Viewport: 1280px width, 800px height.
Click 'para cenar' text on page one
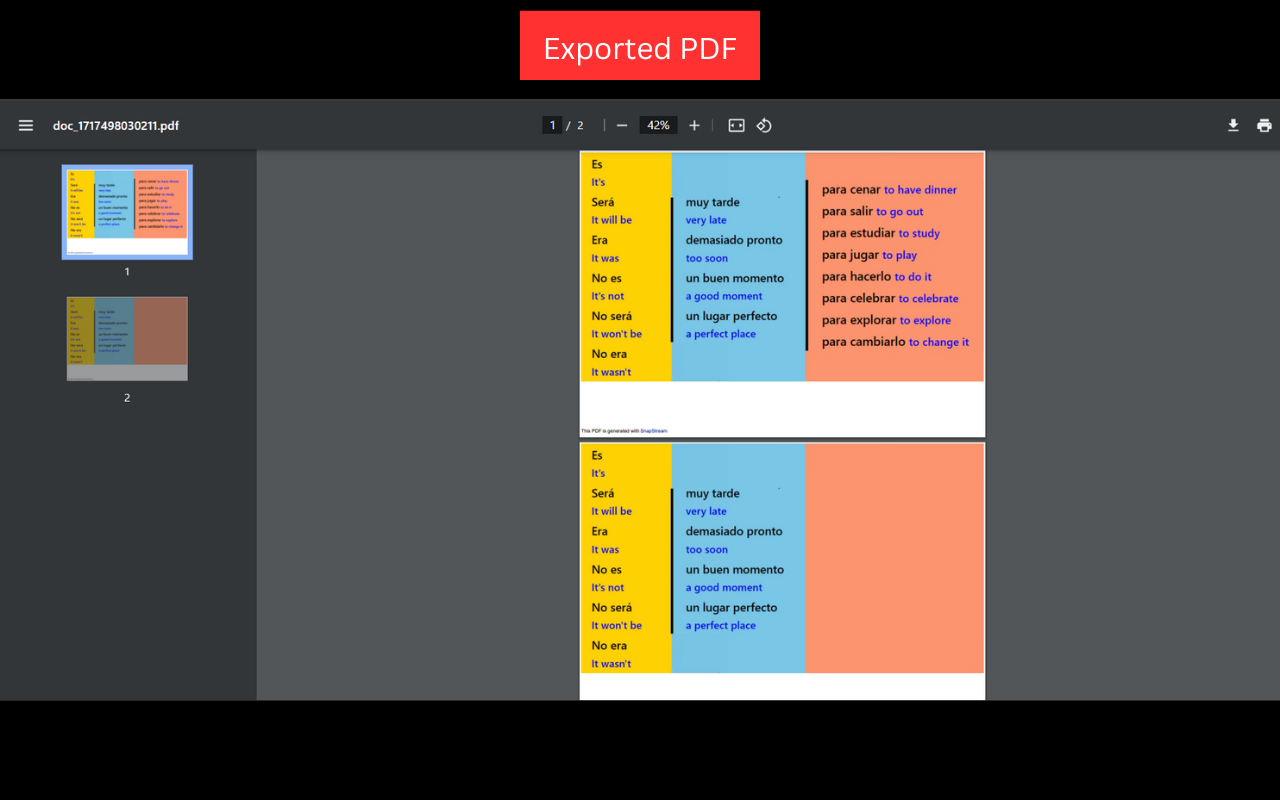pyautogui.click(x=851, y=190)
